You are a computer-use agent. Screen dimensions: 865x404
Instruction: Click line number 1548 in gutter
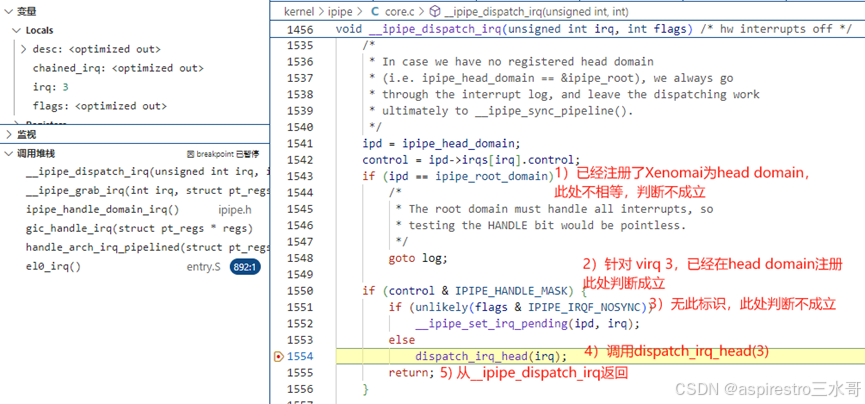[x=300, y=258]
